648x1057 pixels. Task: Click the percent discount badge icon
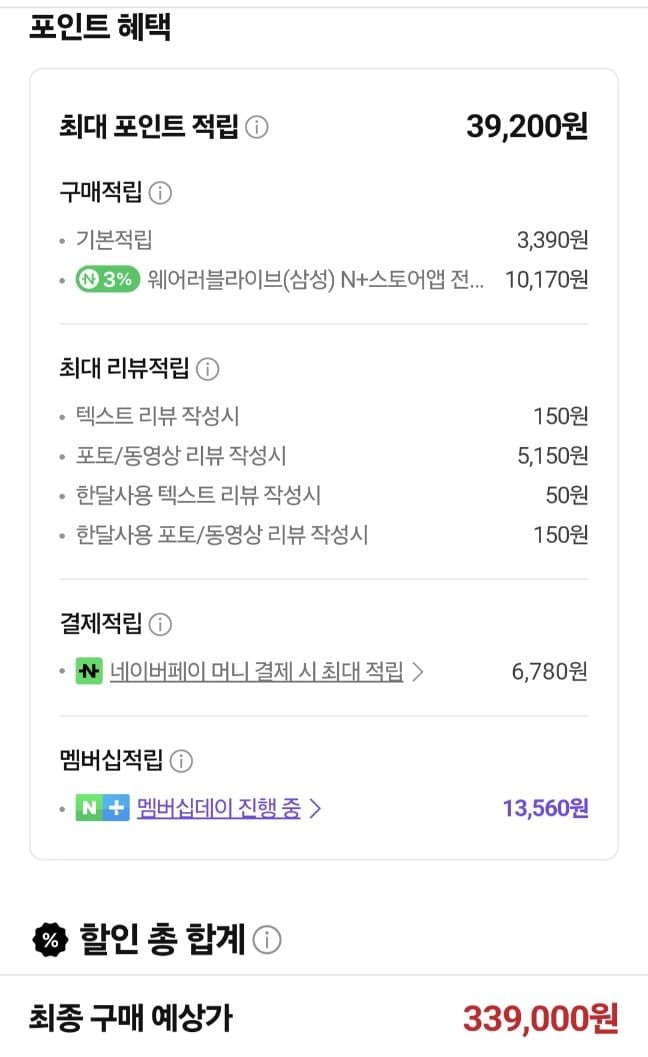(x=51, y=939)
